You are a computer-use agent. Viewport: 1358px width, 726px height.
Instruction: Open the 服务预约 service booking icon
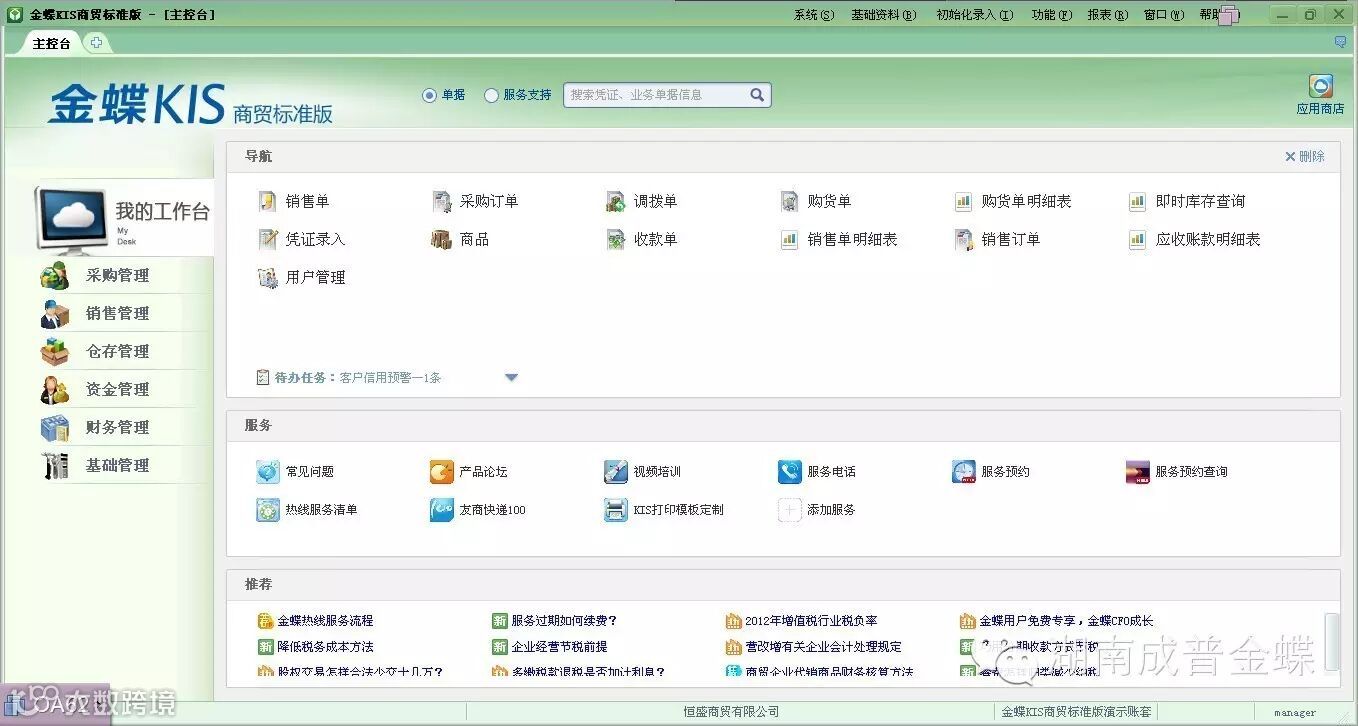pyautogui.click(x=964, y=471)
